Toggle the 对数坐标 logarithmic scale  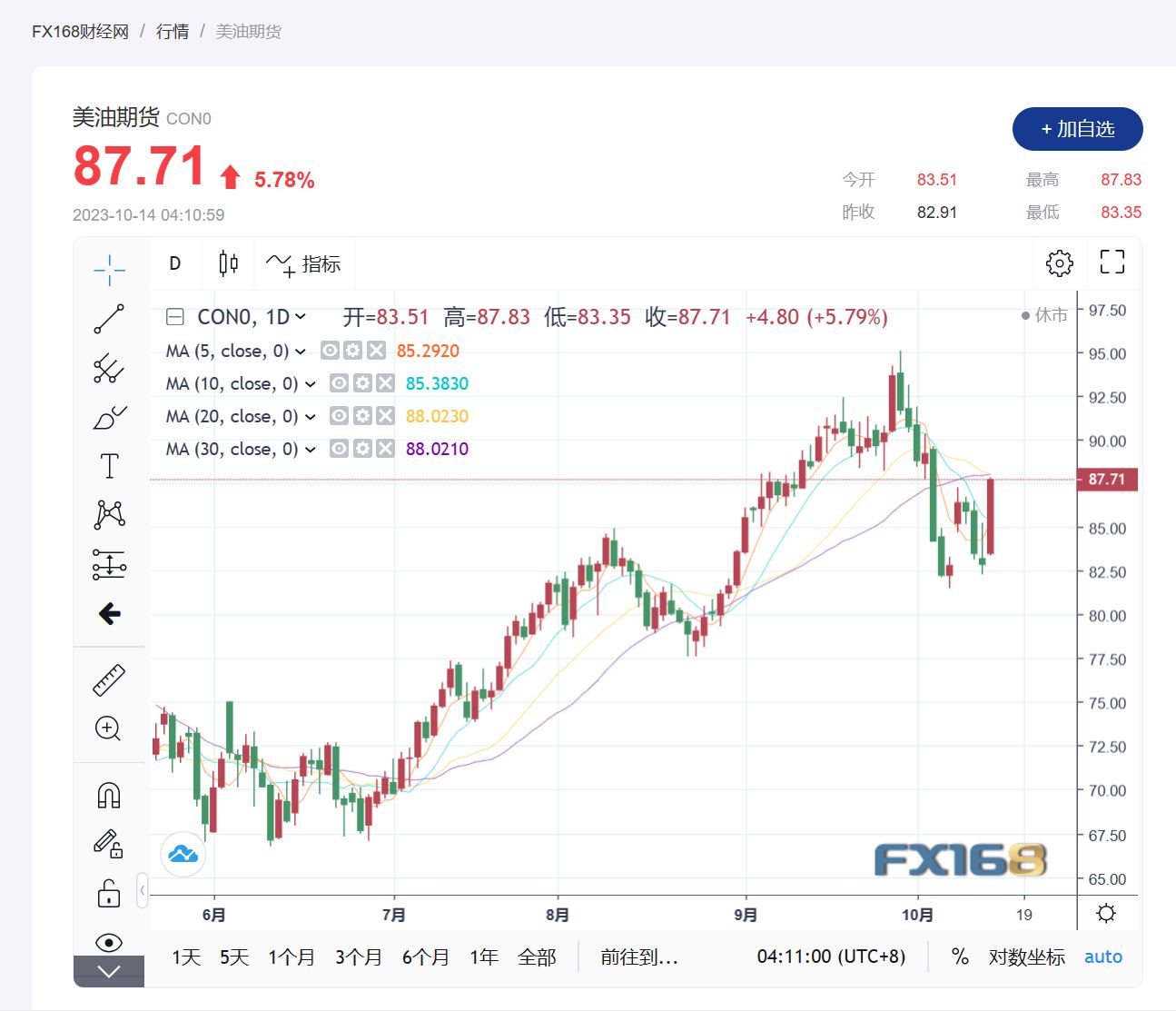(x=1027, y=957)
